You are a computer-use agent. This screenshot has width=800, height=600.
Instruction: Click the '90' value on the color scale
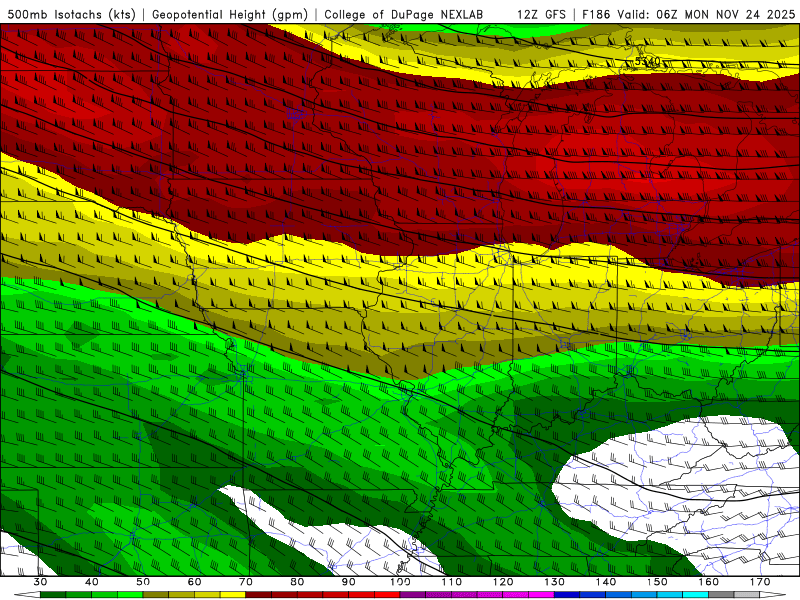[348, 582]
